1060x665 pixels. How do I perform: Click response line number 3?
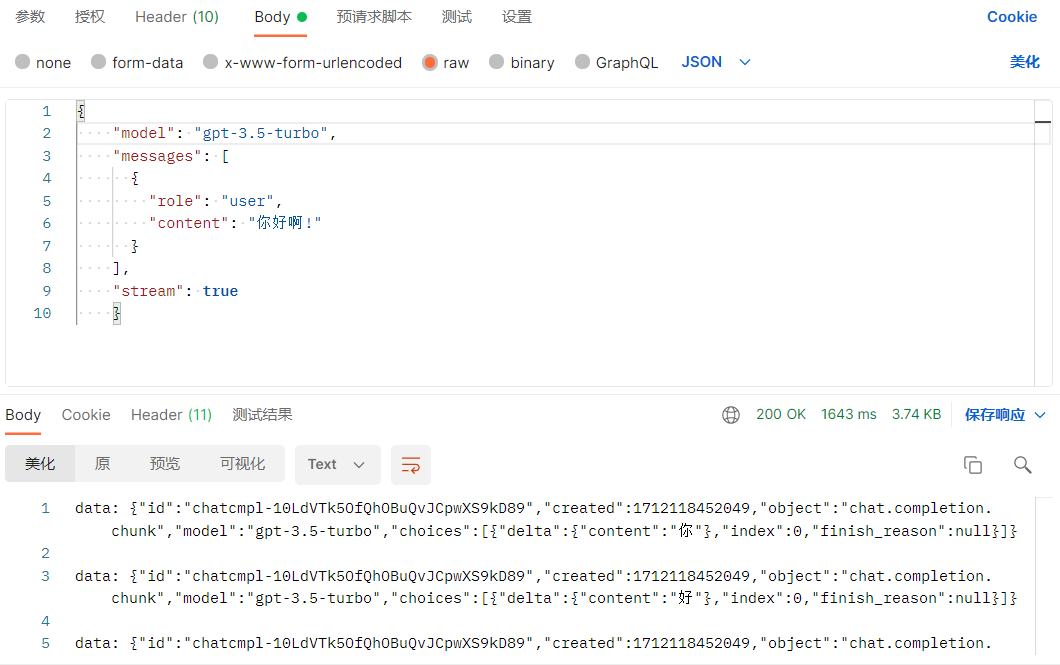pos(45,576)
